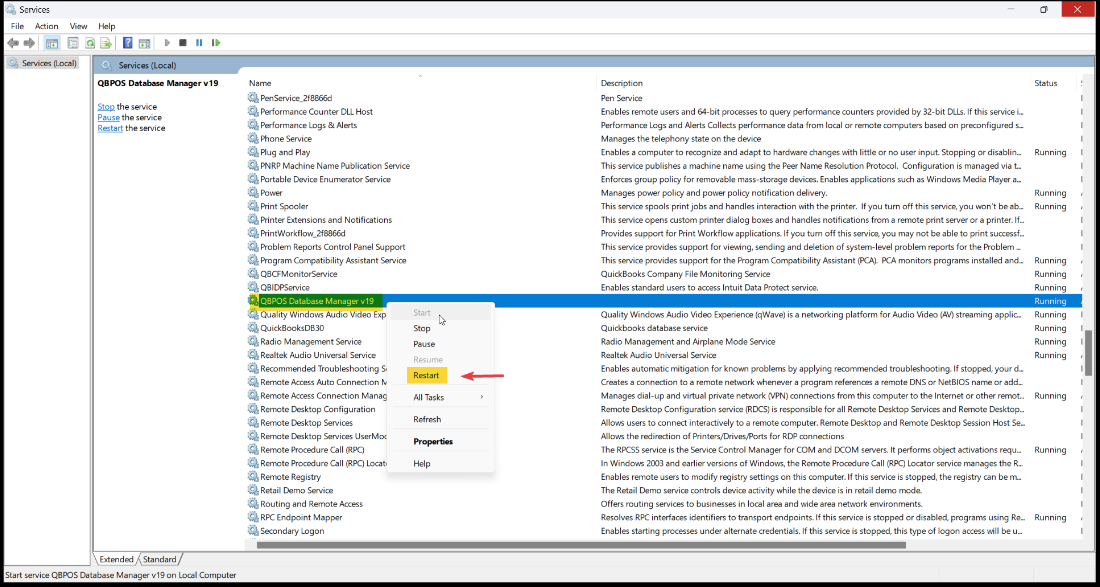This screenshot has height=587, width=1100.
Task: Click the Stop Service toolbar square
Action: (183, 43)
